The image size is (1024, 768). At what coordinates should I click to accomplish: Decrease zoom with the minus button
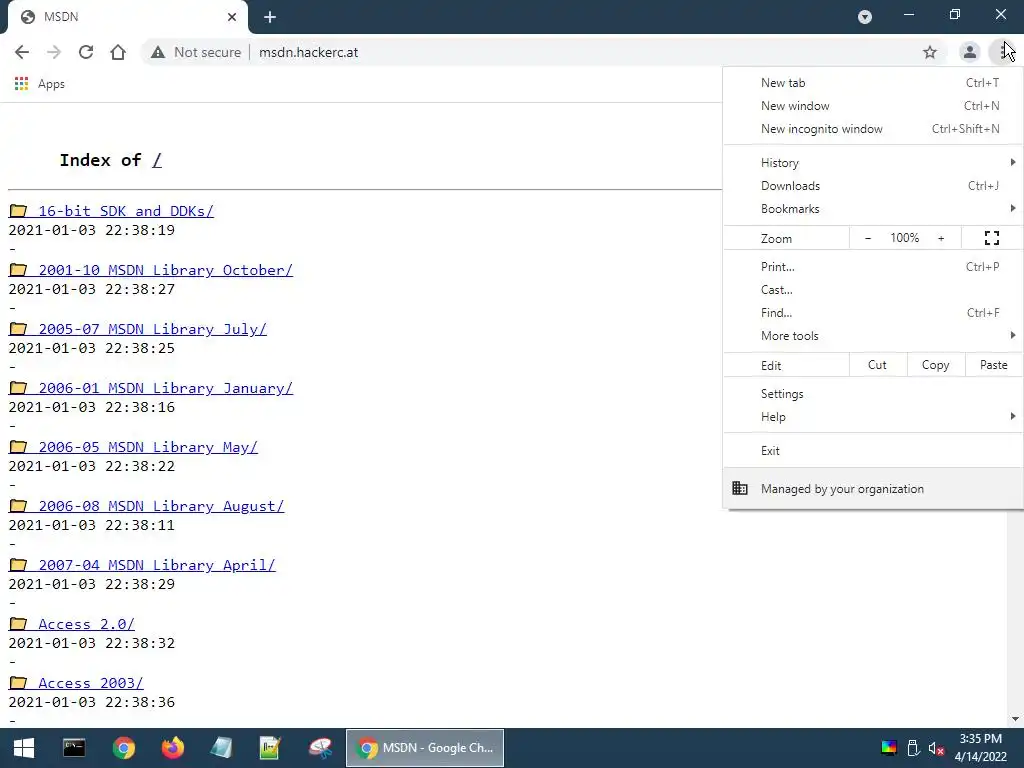tap(868, 238)
